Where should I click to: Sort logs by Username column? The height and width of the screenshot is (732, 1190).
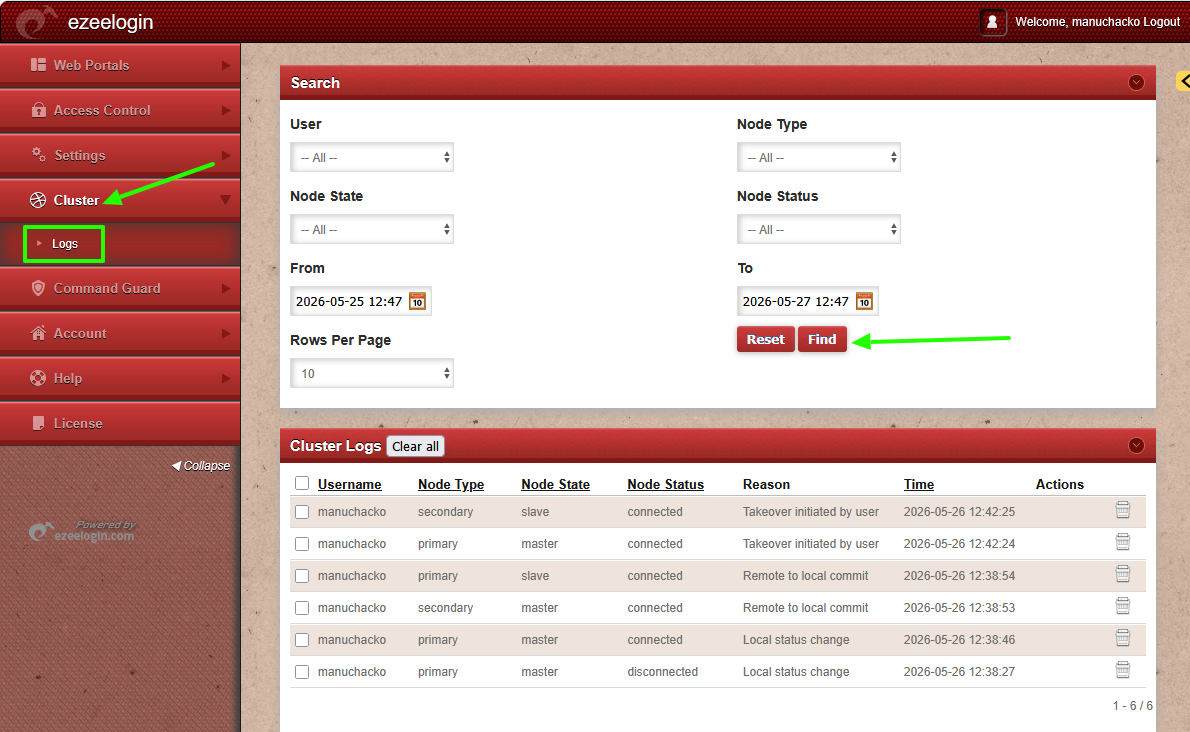(349, 484)
